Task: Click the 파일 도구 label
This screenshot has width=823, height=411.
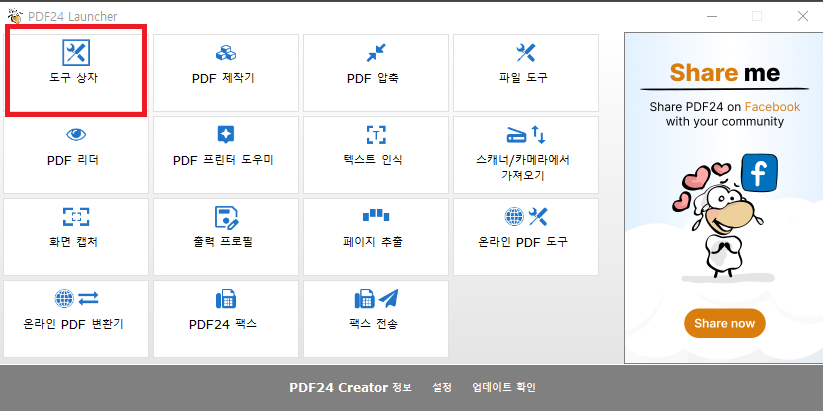Action: (523, 78)
